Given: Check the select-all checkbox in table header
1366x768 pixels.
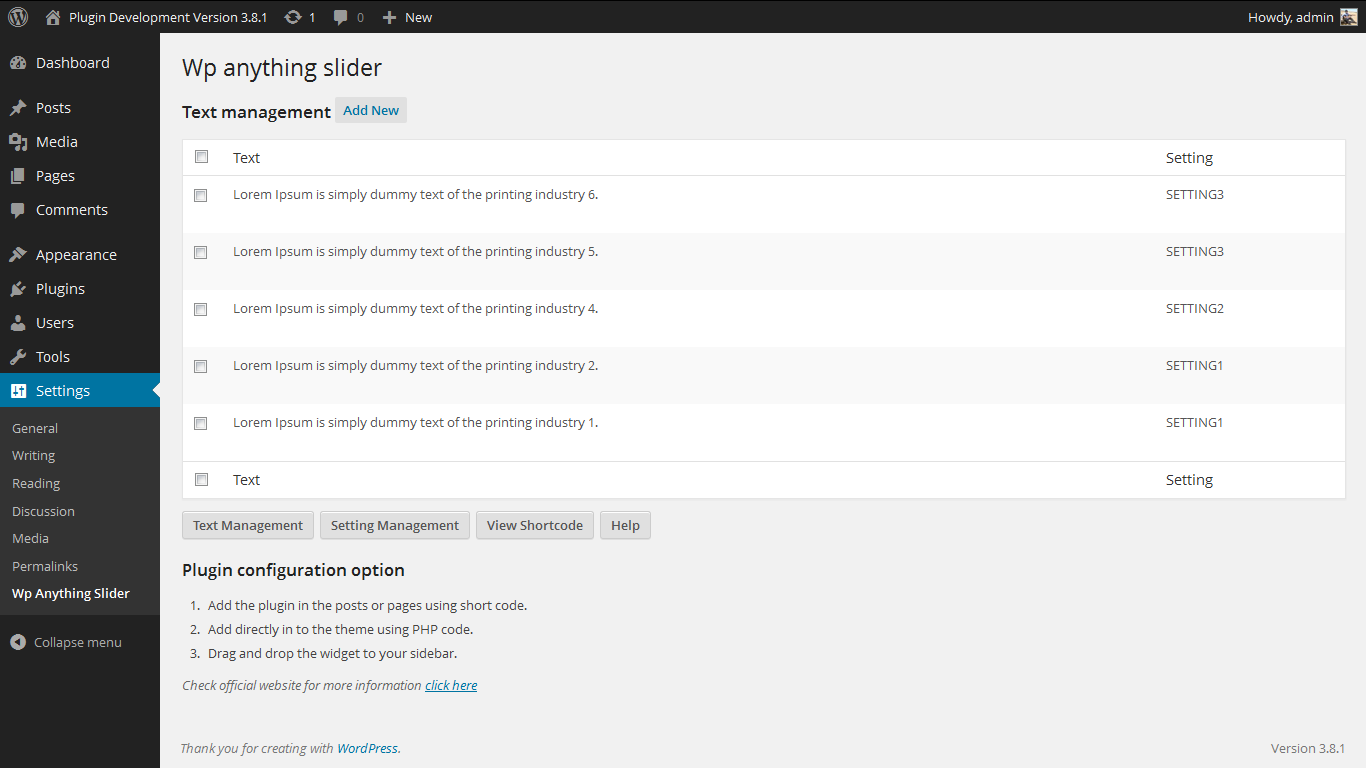Looking at the screenshot, I should click(x=201, y=157).
